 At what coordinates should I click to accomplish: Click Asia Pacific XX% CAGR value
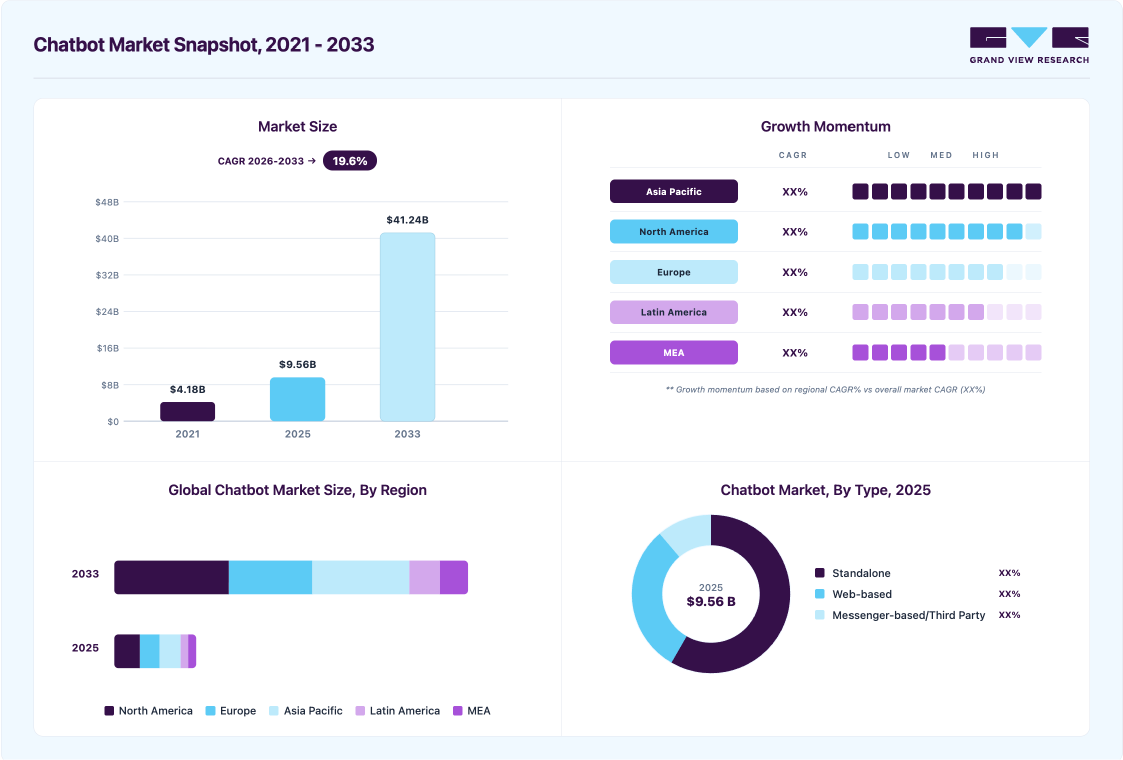(794, 192)
